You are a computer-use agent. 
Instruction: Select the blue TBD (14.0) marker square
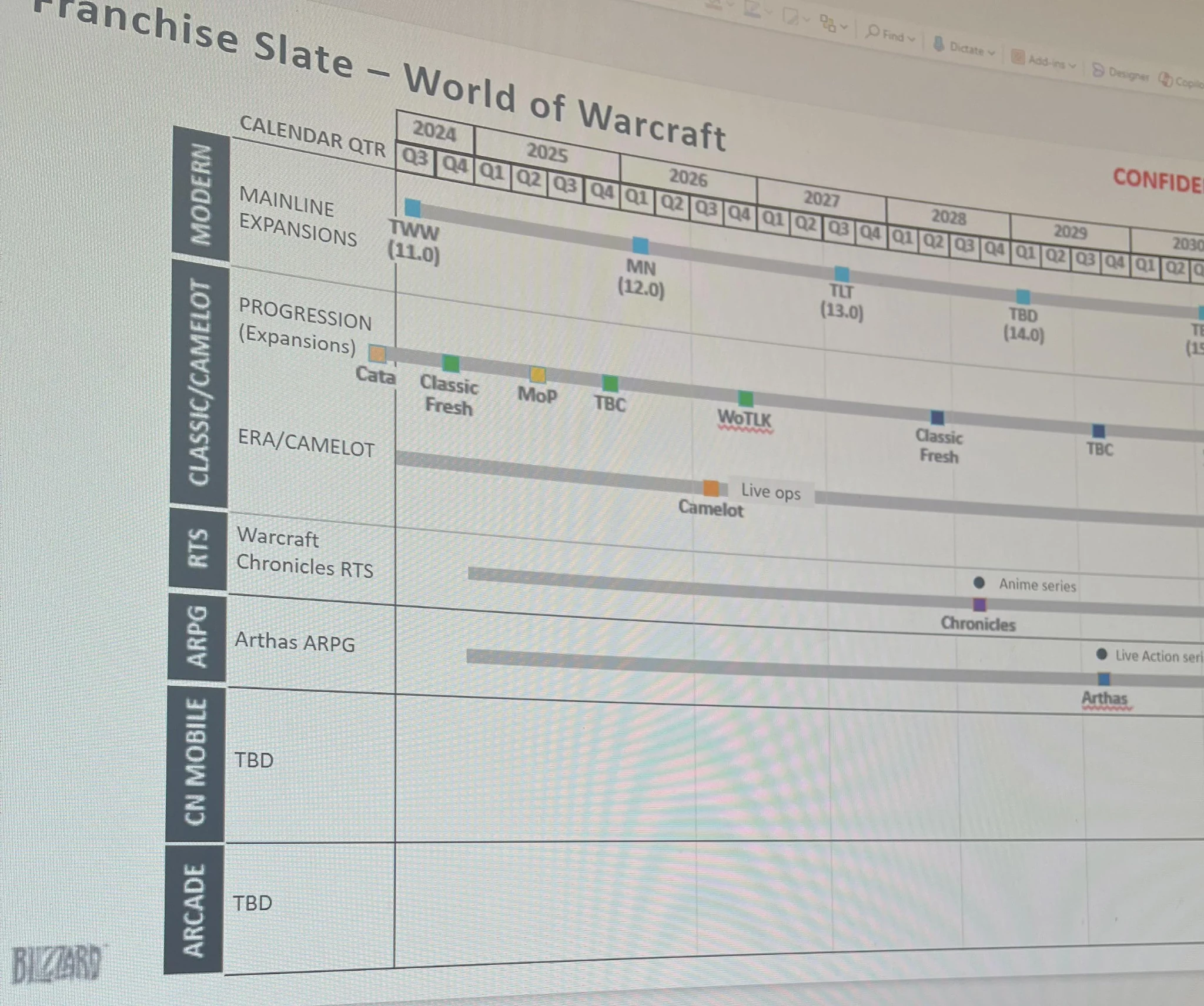point(1023,296)
